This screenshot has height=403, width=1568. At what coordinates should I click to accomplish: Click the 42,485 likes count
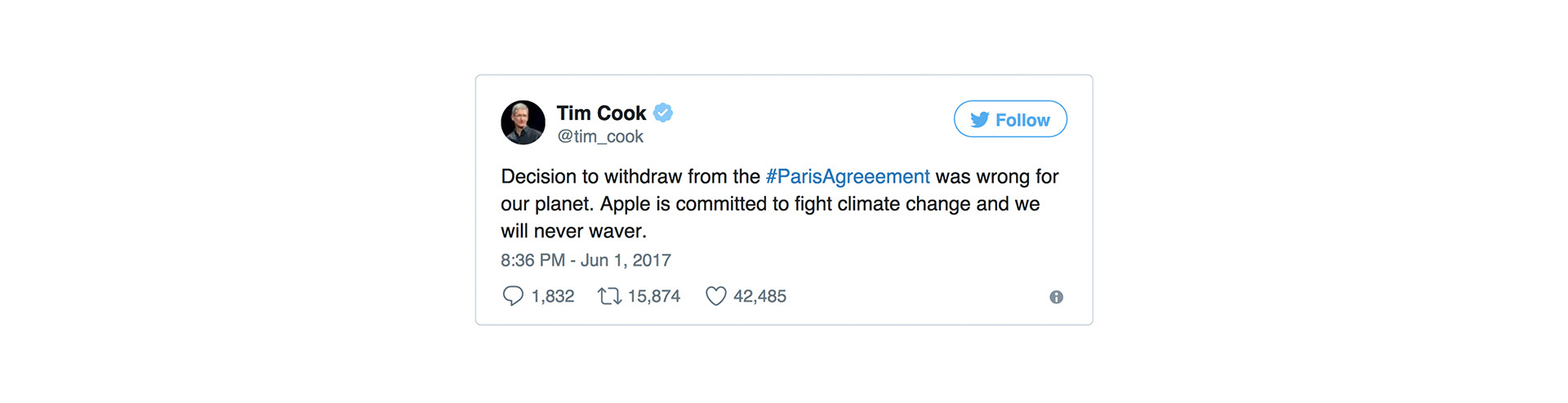click(x=759, y=296)
